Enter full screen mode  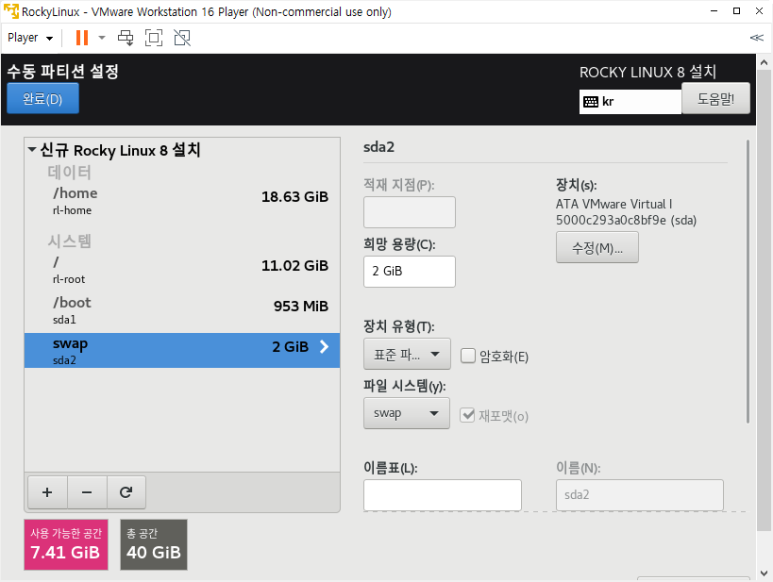point(153,38)
